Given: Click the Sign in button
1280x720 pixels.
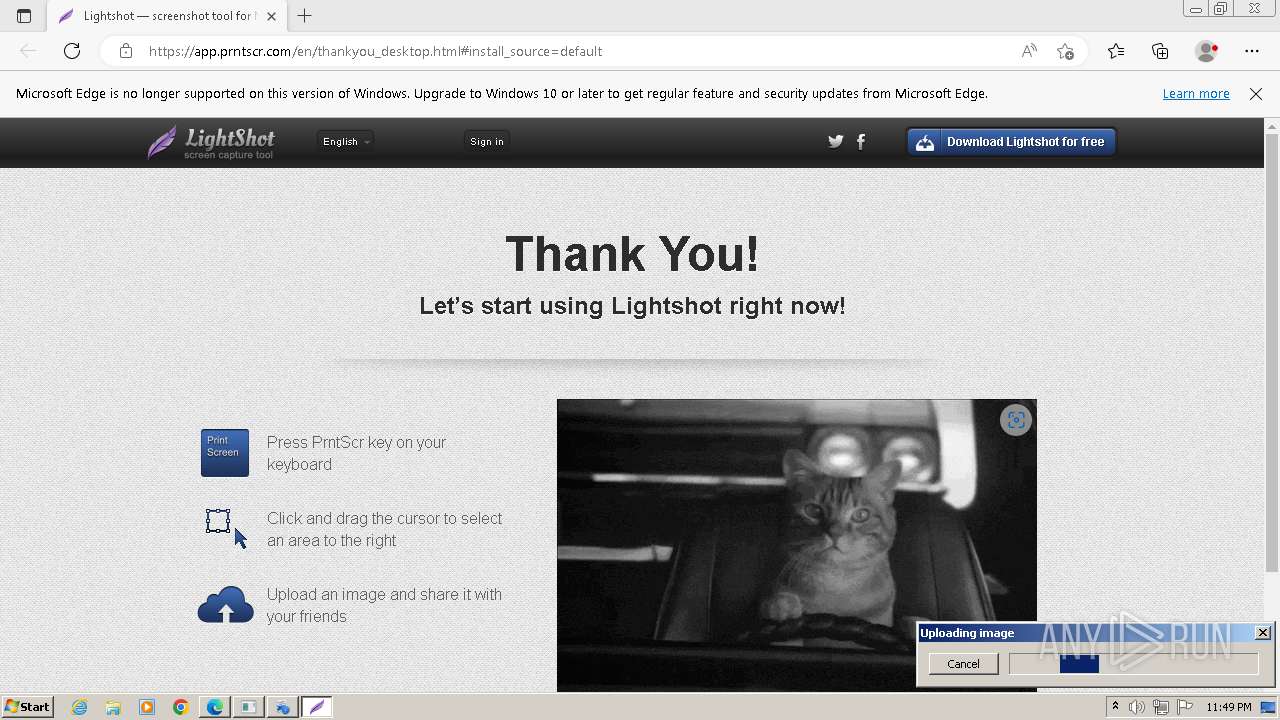Looking at the screenshot, I should click(487, 142).
